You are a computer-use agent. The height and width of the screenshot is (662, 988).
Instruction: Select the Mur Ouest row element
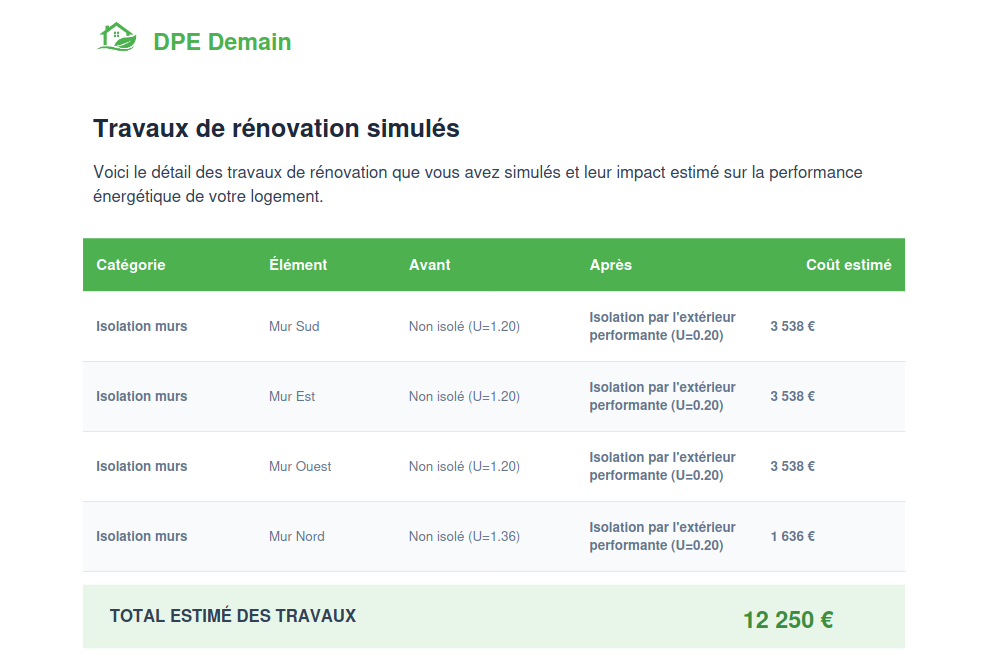point(300,466)
